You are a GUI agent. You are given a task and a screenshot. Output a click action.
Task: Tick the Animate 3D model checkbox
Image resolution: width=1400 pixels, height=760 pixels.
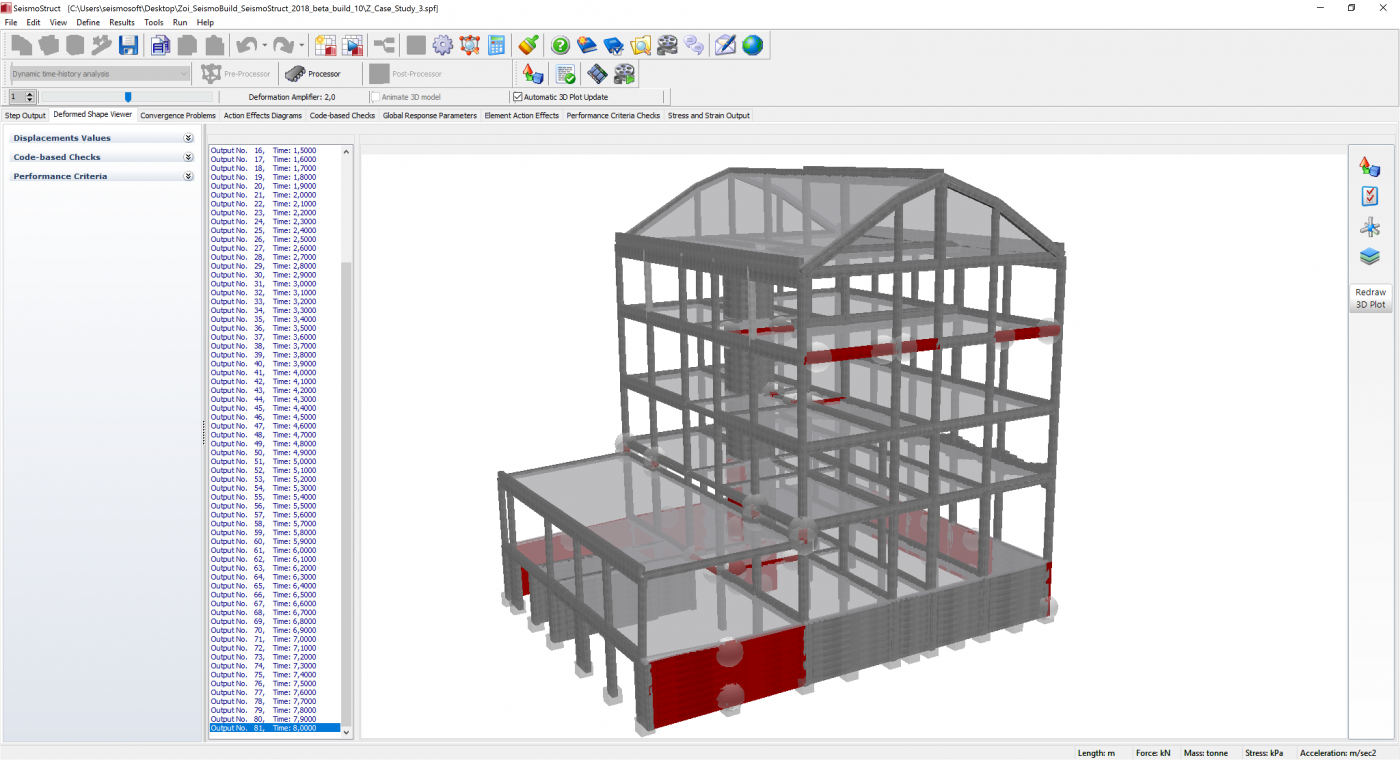(376, 97)
